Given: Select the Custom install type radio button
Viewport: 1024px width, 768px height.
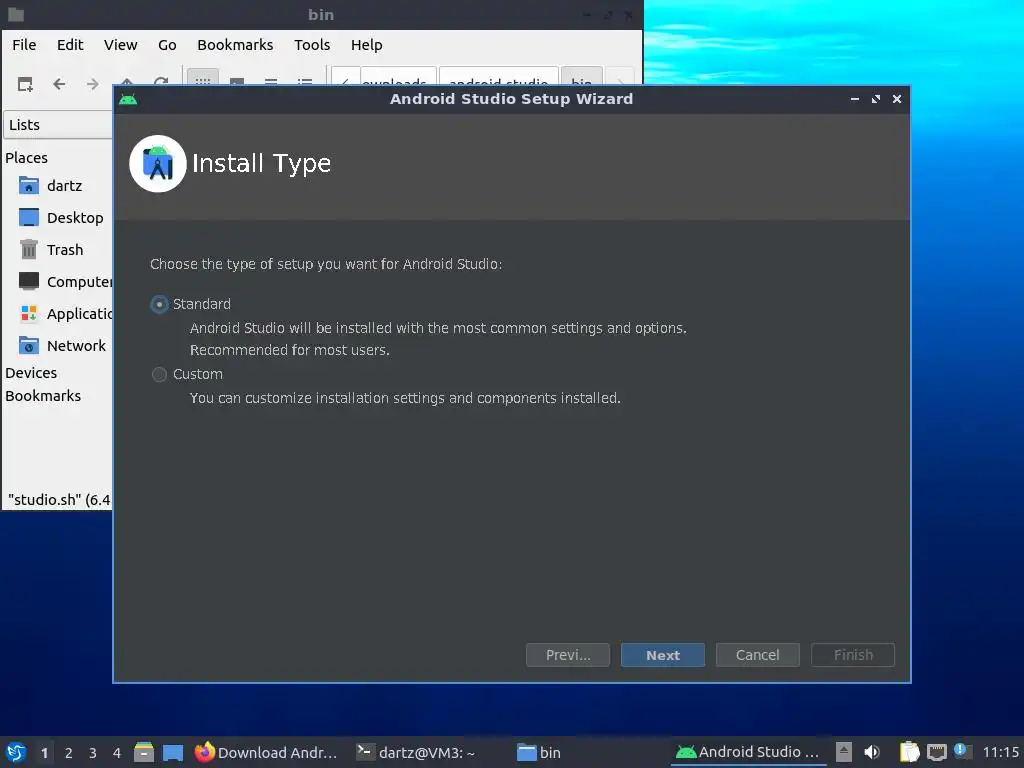Looking at the screenshot, I should (159, 374).
